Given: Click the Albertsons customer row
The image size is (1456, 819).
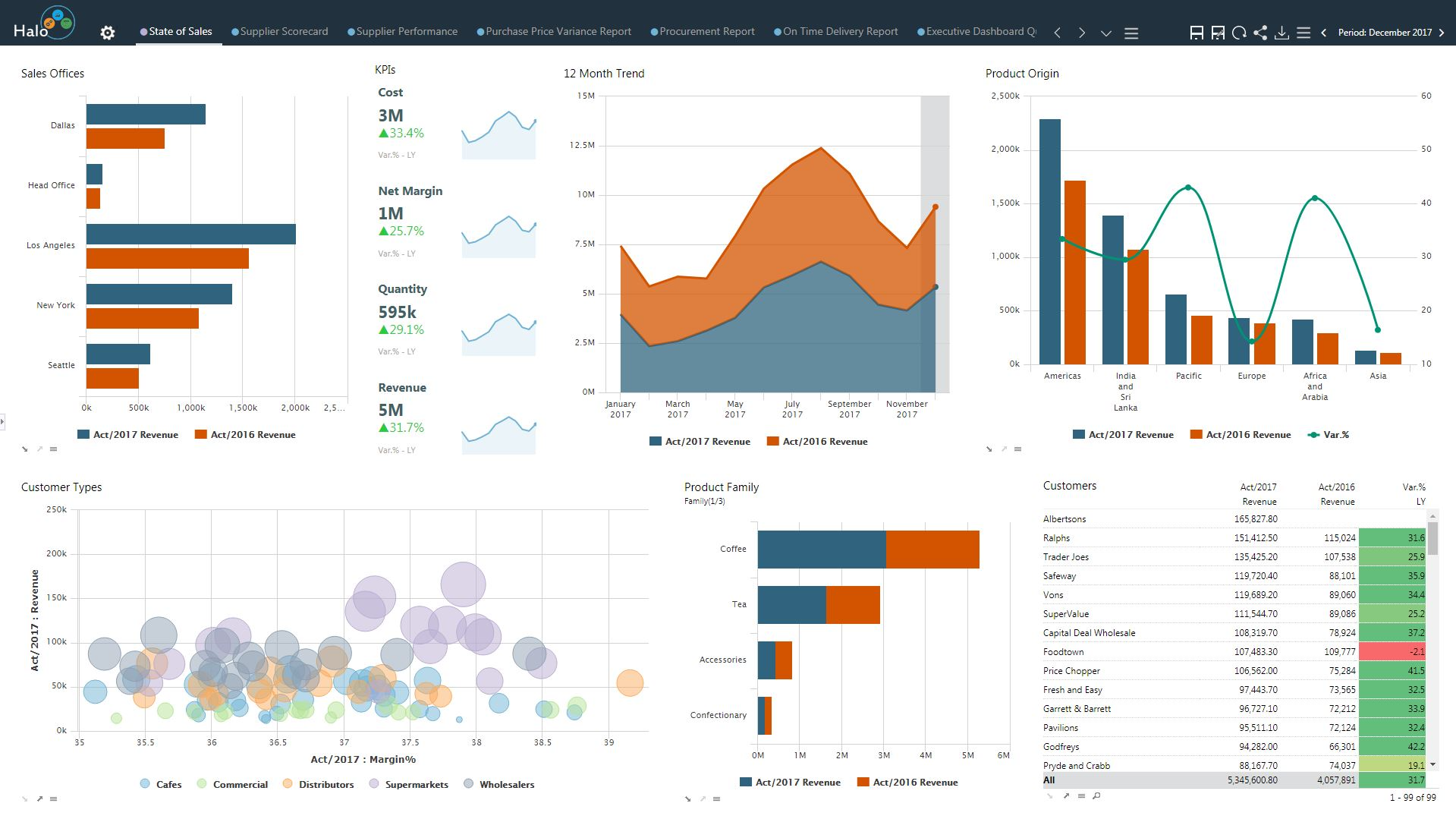Looking at the screenshot, I should tap(1234, 519).
